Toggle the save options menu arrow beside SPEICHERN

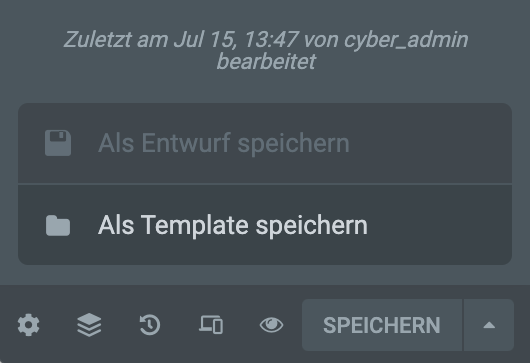489,325
